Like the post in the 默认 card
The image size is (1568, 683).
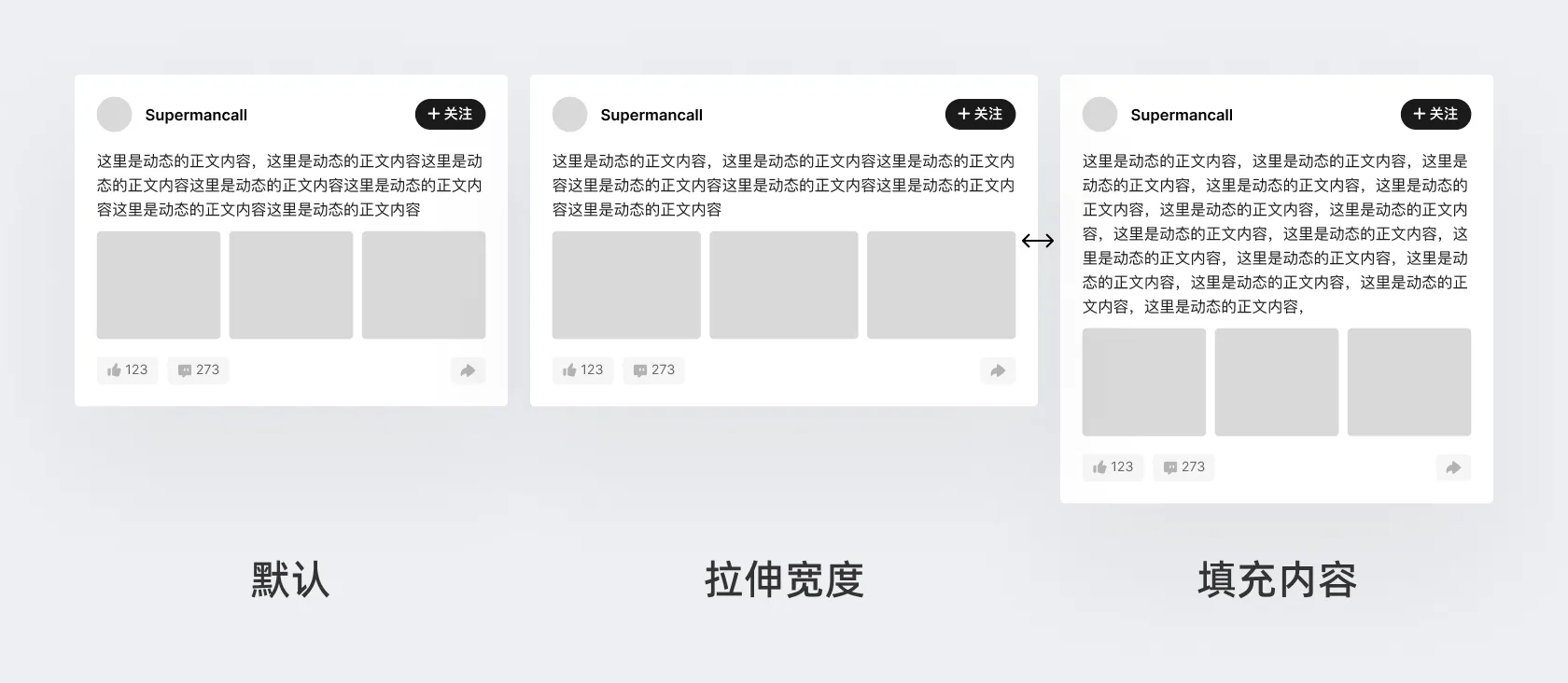point(127,370)
